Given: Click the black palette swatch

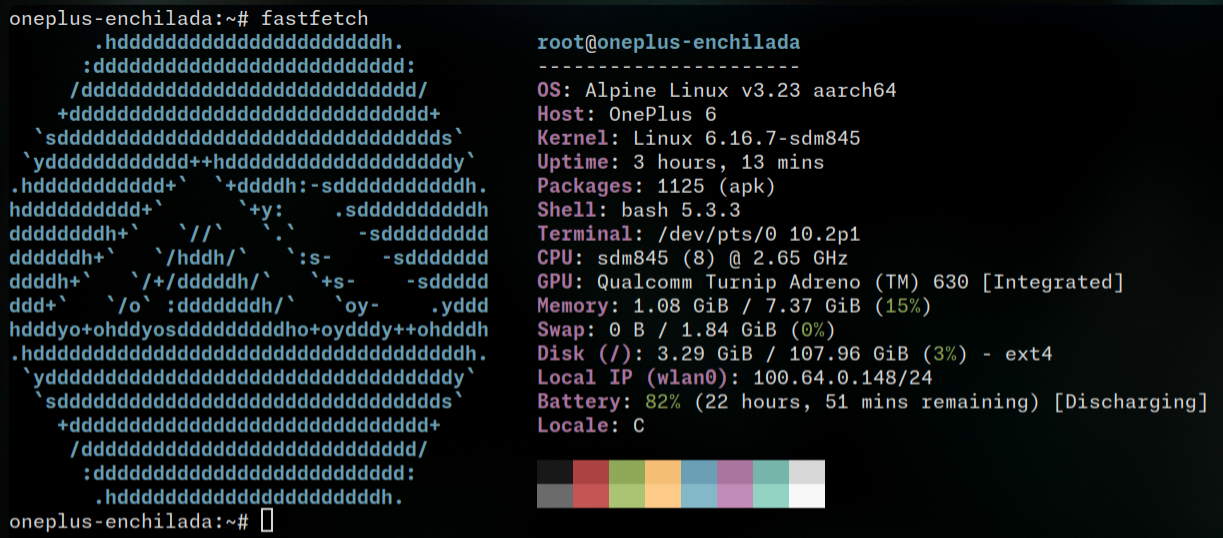Looking at the screenshot, I should click(x=555, y=472).
